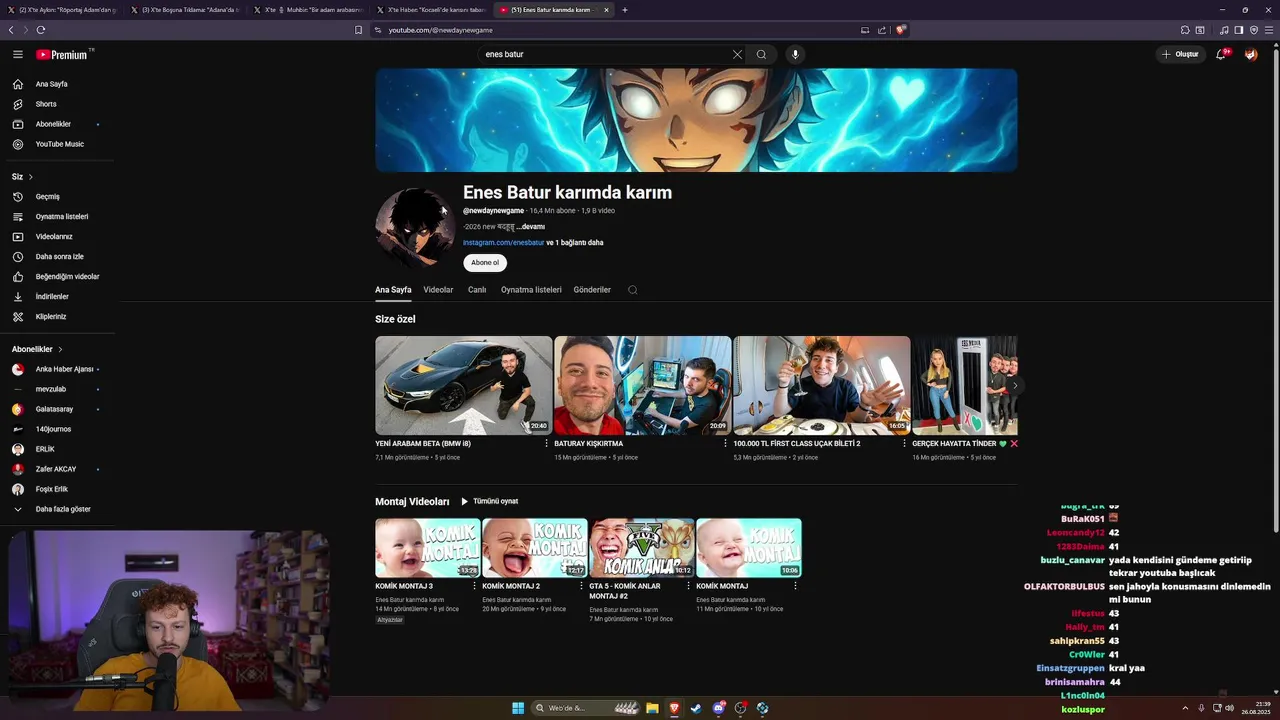Open File Explorer from the taskbar
The height and width of the screenshot is (720, 1280).
pos(652,708)
